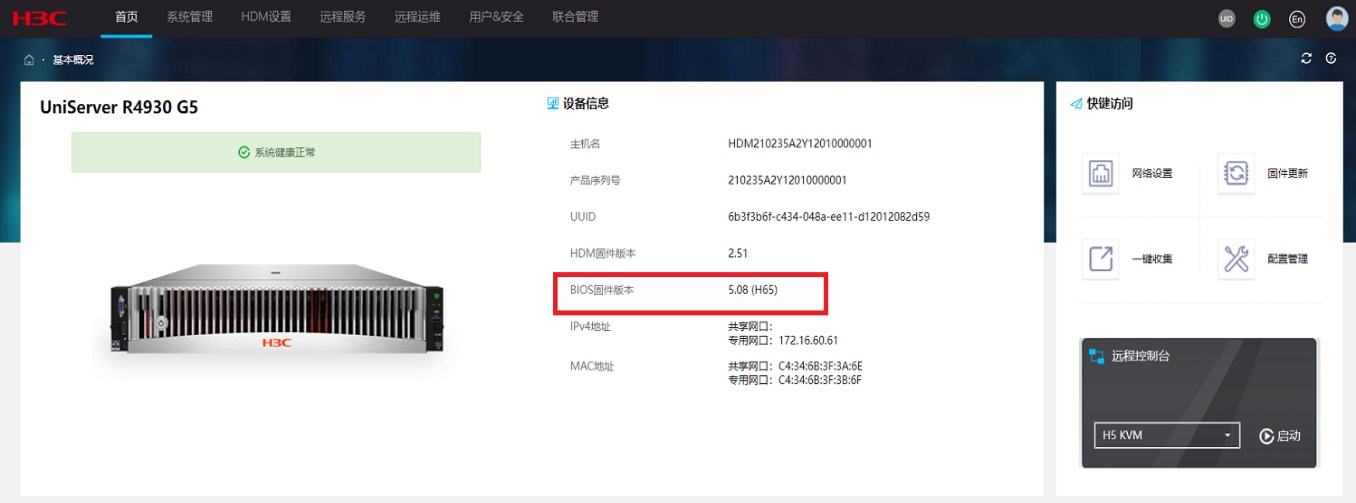Open the 用户&安全 menu
Image resolution: width=1356 pixels, height=503 pixels.
pyautogui.click(x=496, y=17)
